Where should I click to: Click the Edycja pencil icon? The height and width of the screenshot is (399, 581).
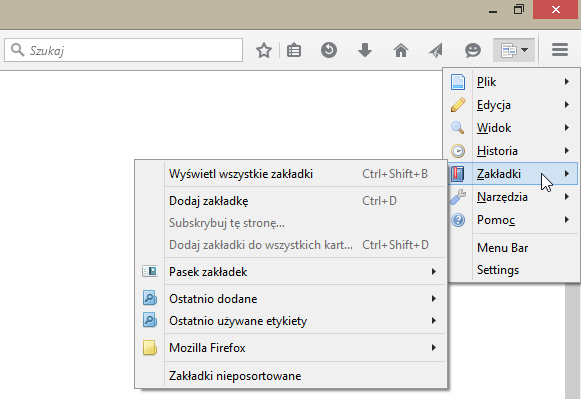pos(458,105)
